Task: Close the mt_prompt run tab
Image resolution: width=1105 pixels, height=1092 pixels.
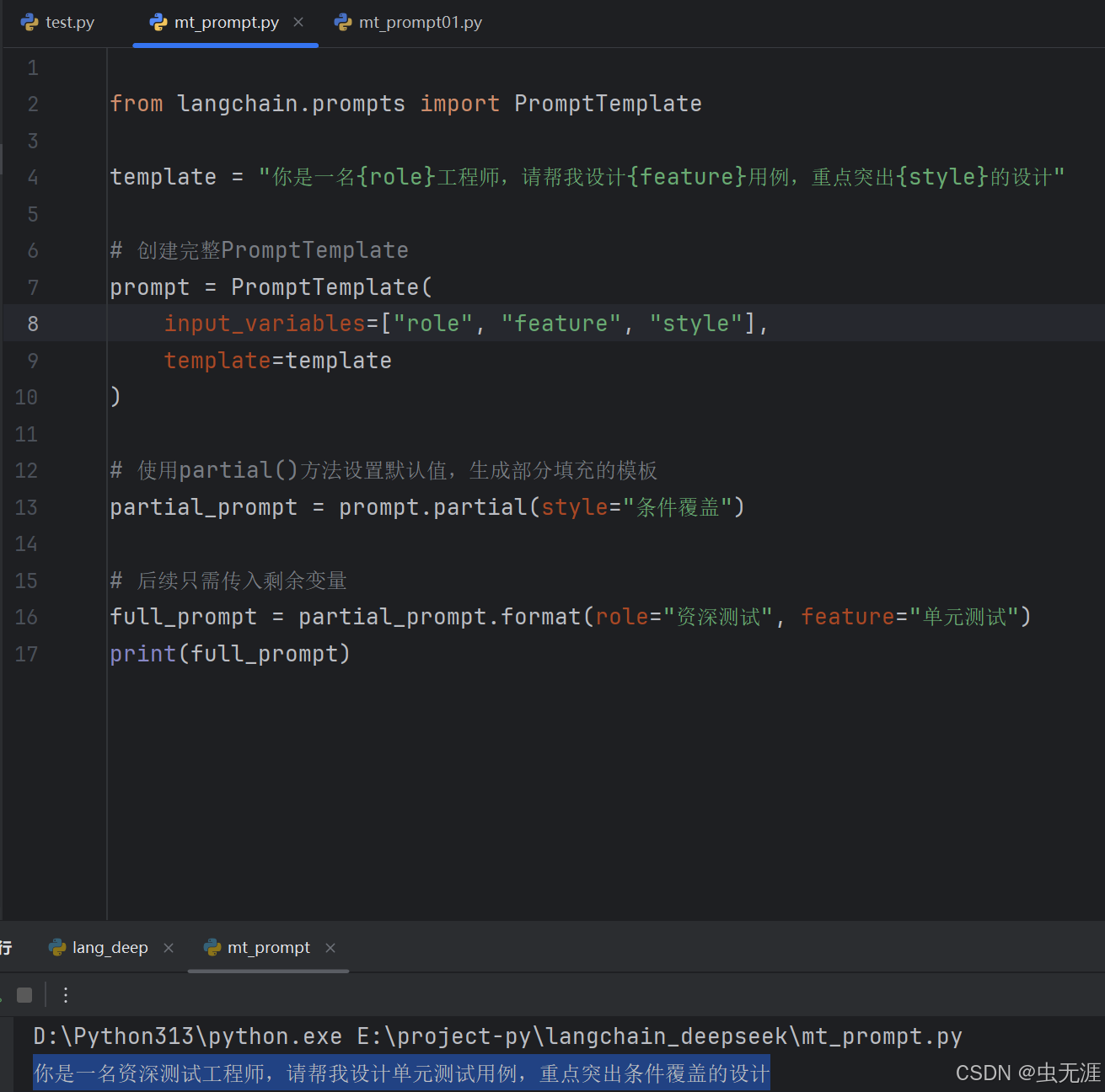Action: 330,948
